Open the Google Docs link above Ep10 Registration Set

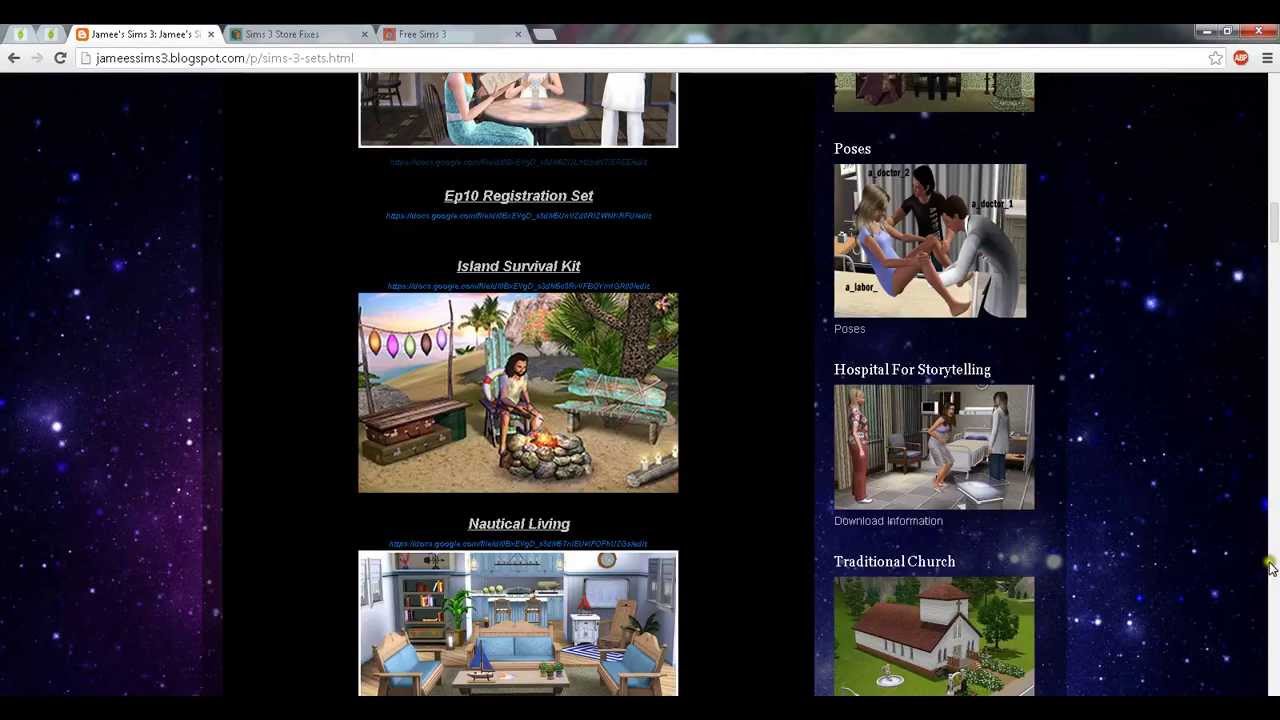(x=518, y=162)
